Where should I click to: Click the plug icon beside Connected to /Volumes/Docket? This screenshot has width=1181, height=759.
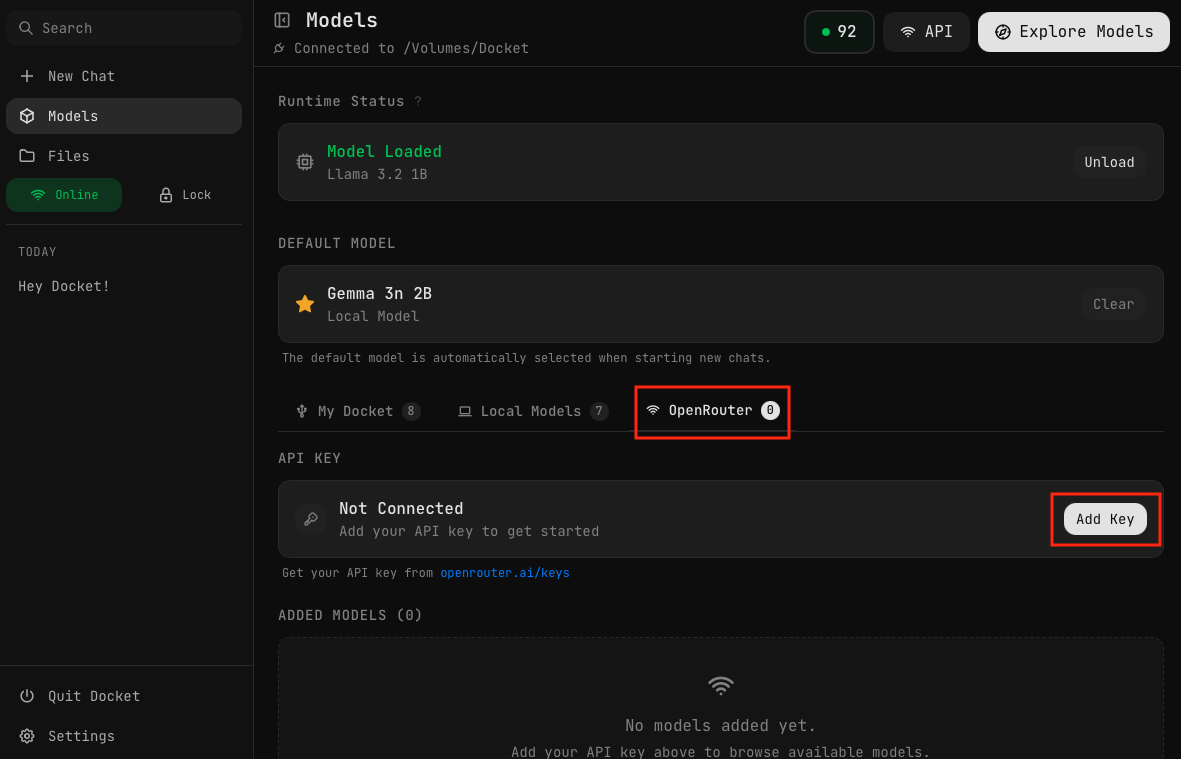280,48
